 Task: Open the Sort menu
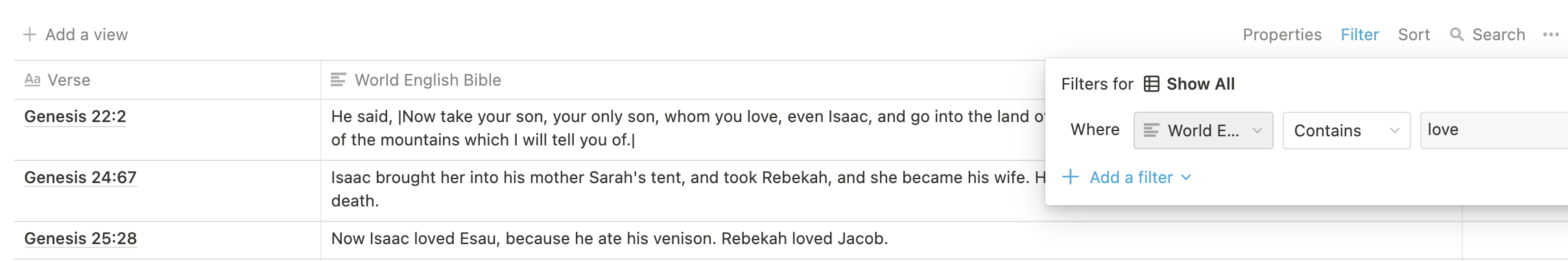(1414, 34)
